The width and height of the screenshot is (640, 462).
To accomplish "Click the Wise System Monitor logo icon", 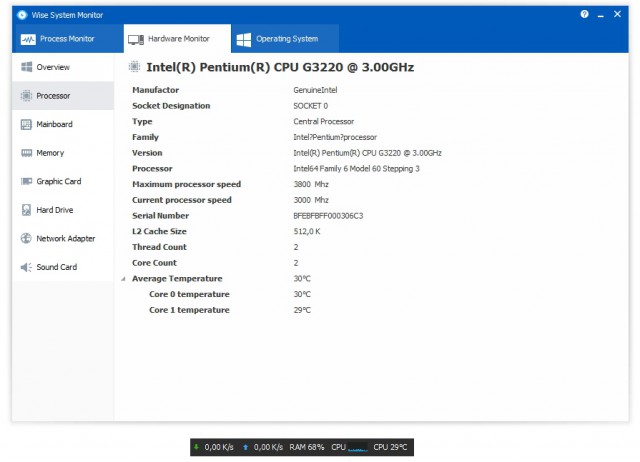I will (x=22, y=15).
